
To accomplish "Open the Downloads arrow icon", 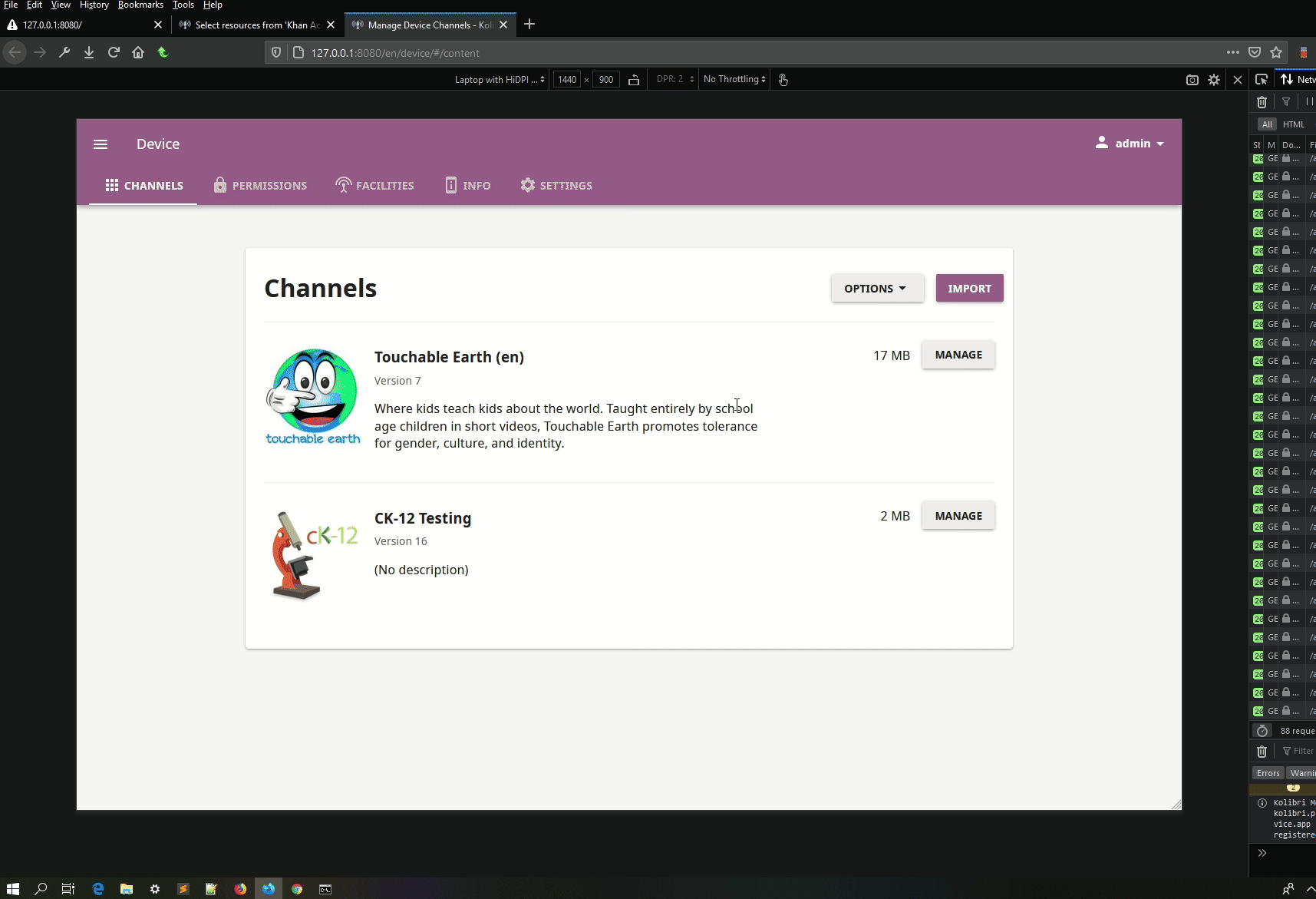I will [x=89, y=52].
